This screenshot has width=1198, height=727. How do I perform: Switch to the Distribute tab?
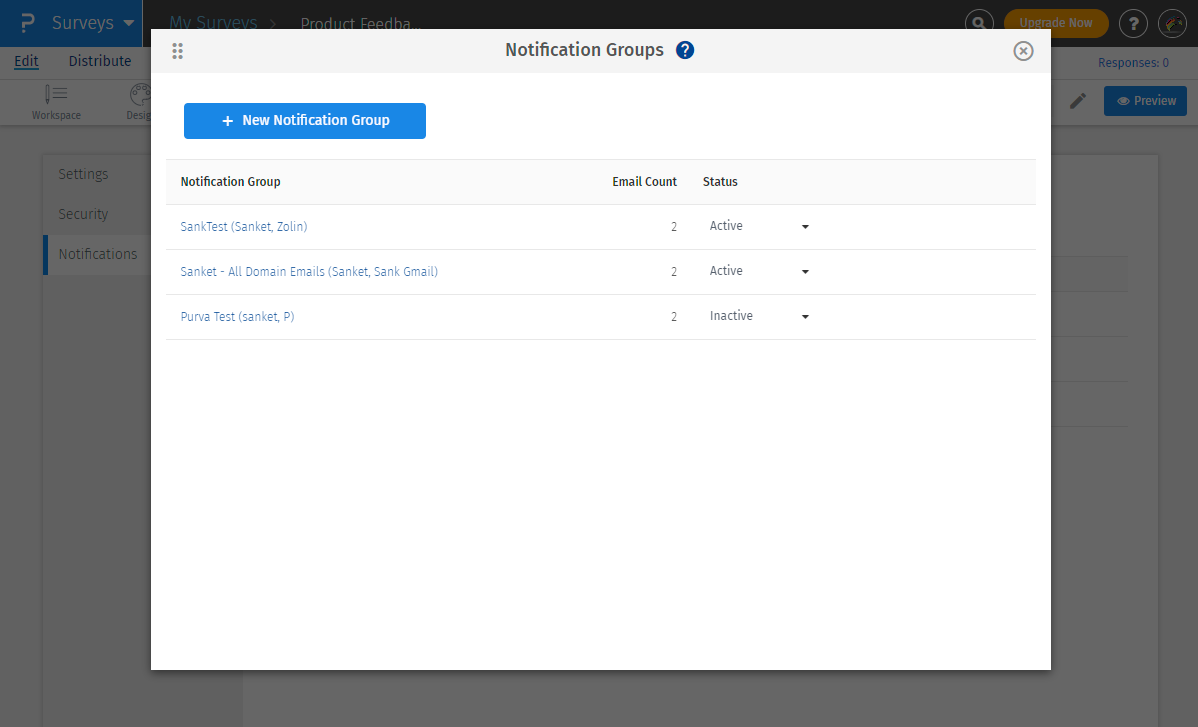(100, 61)
